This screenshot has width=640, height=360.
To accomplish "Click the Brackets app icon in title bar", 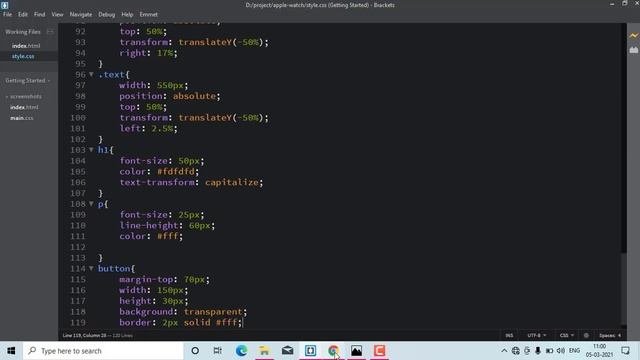I will pyautogui.click(x=4, y=5).
